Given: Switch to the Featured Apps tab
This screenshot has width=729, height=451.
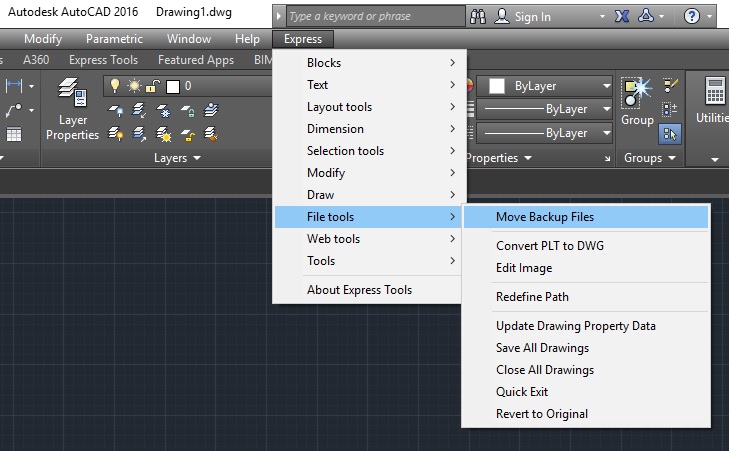Looking at the screenshot, I should (196, 60).
